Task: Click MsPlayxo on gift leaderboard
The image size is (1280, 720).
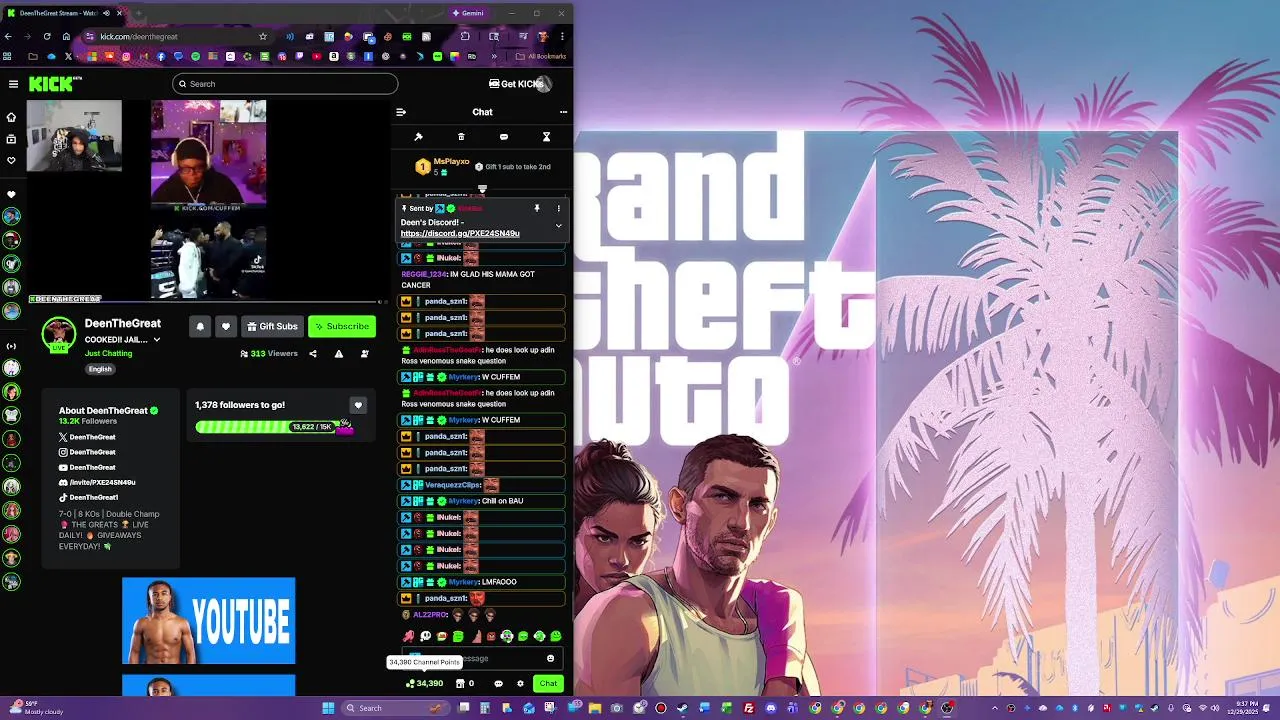Action: pyautogui.click(x=451, y=161)
